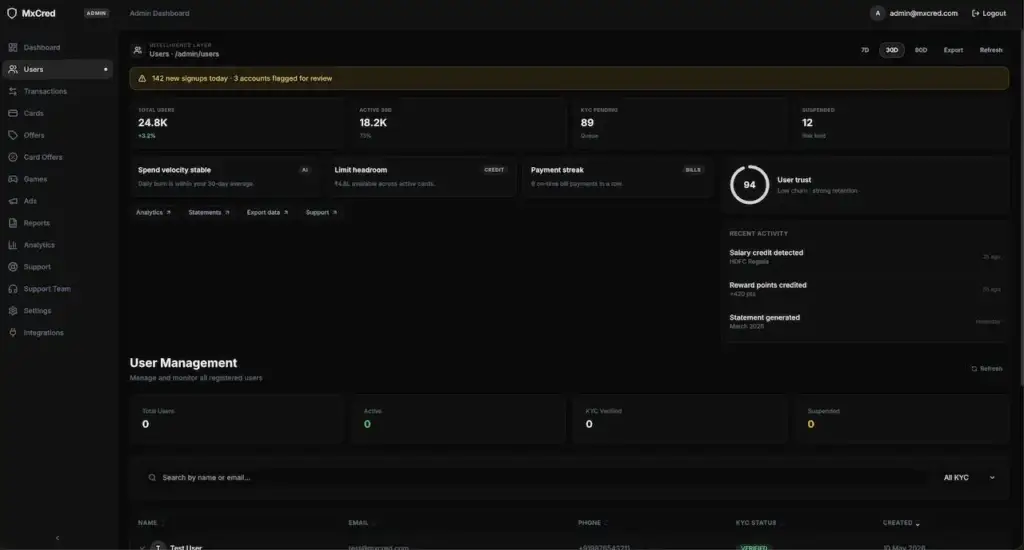Go to the Cards sidebar section

(57, 113)
